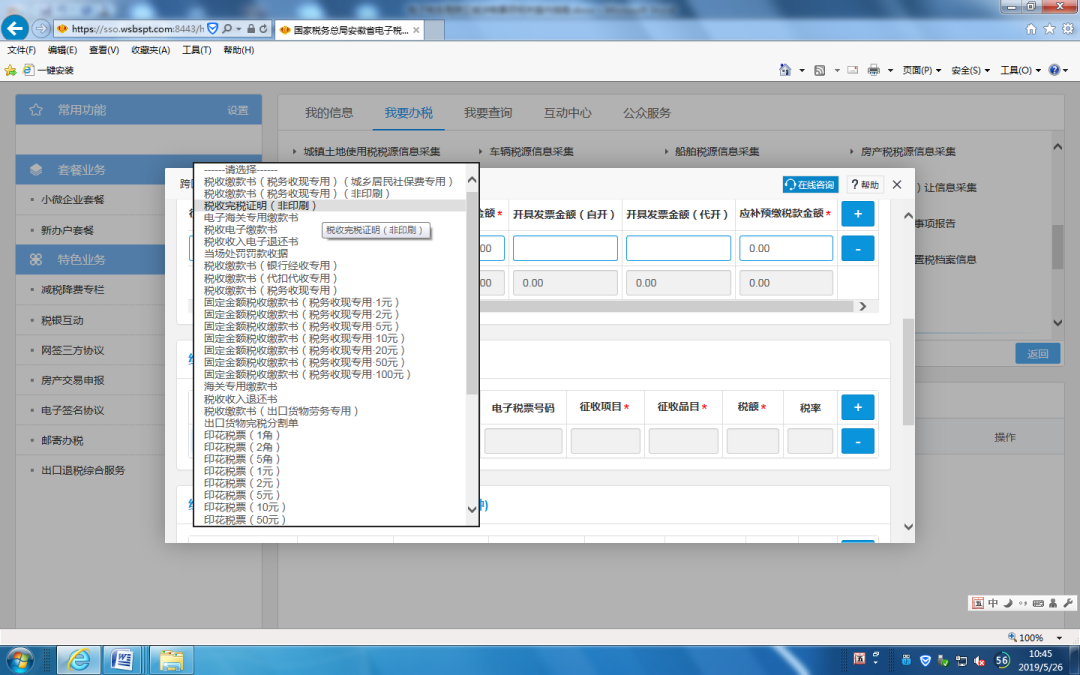
Task: Click the 在线咨询 headset button
Action: click(x=810, y=185)
